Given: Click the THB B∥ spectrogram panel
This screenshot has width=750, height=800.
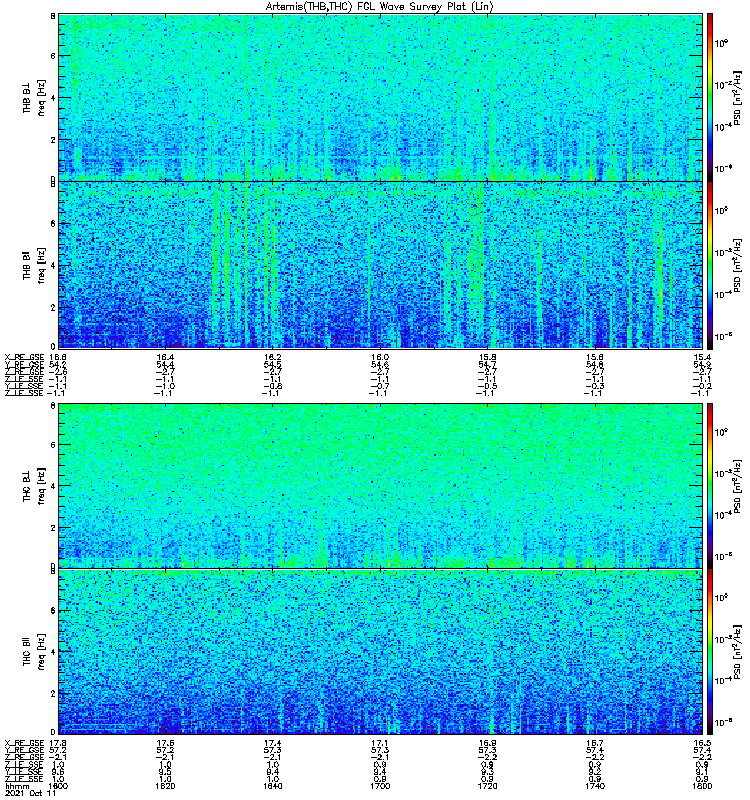Looking at the screenshot, I should coord(381,265).
